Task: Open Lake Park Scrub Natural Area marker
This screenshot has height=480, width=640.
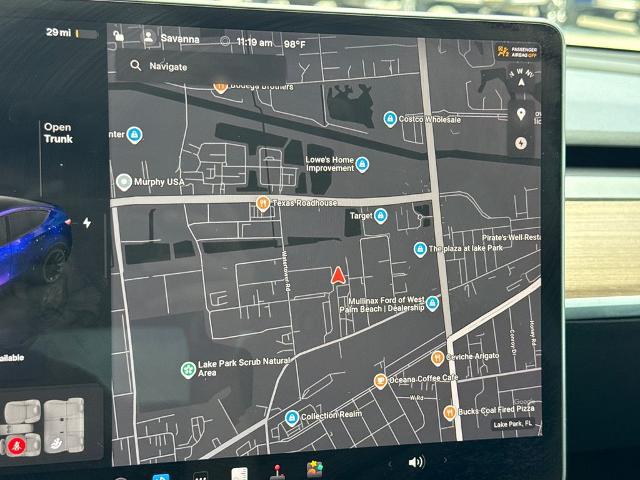Action: [x=188, y=370]
